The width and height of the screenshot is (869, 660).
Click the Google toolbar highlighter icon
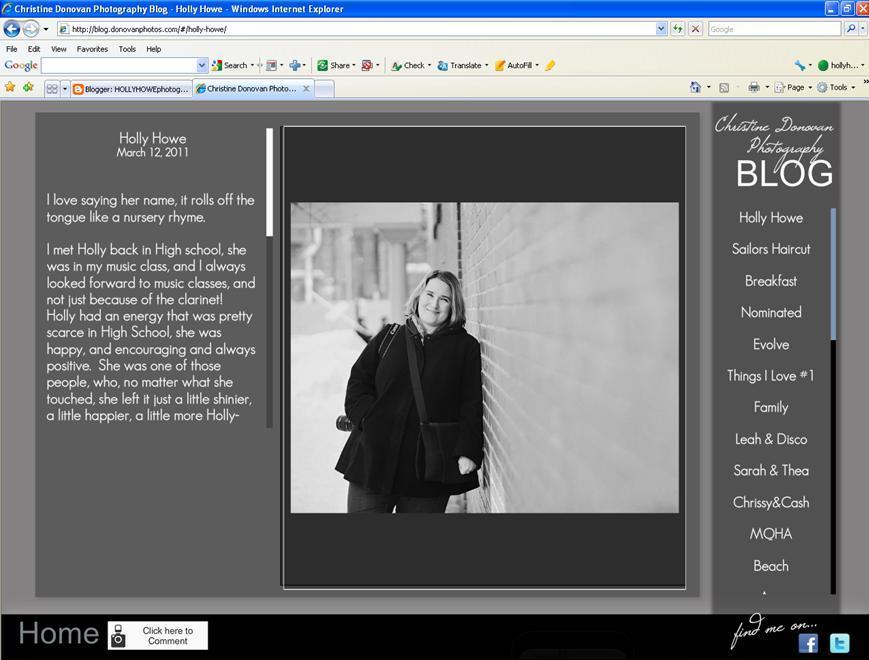tap(550, 65)
